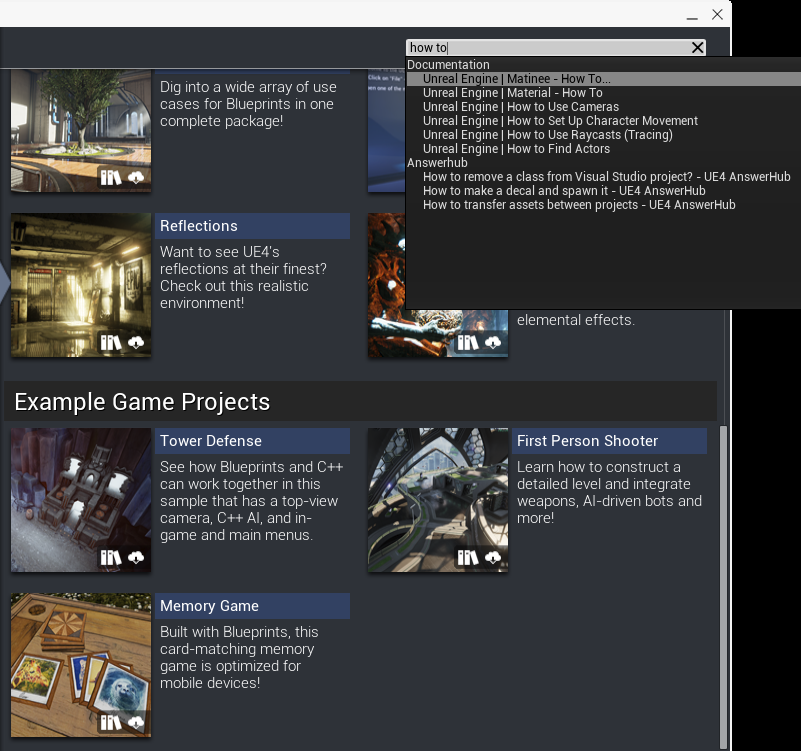The image size is (801, 751).
Task: Open 'How to Find Actors' documentation result
Action: click(516, 149)
